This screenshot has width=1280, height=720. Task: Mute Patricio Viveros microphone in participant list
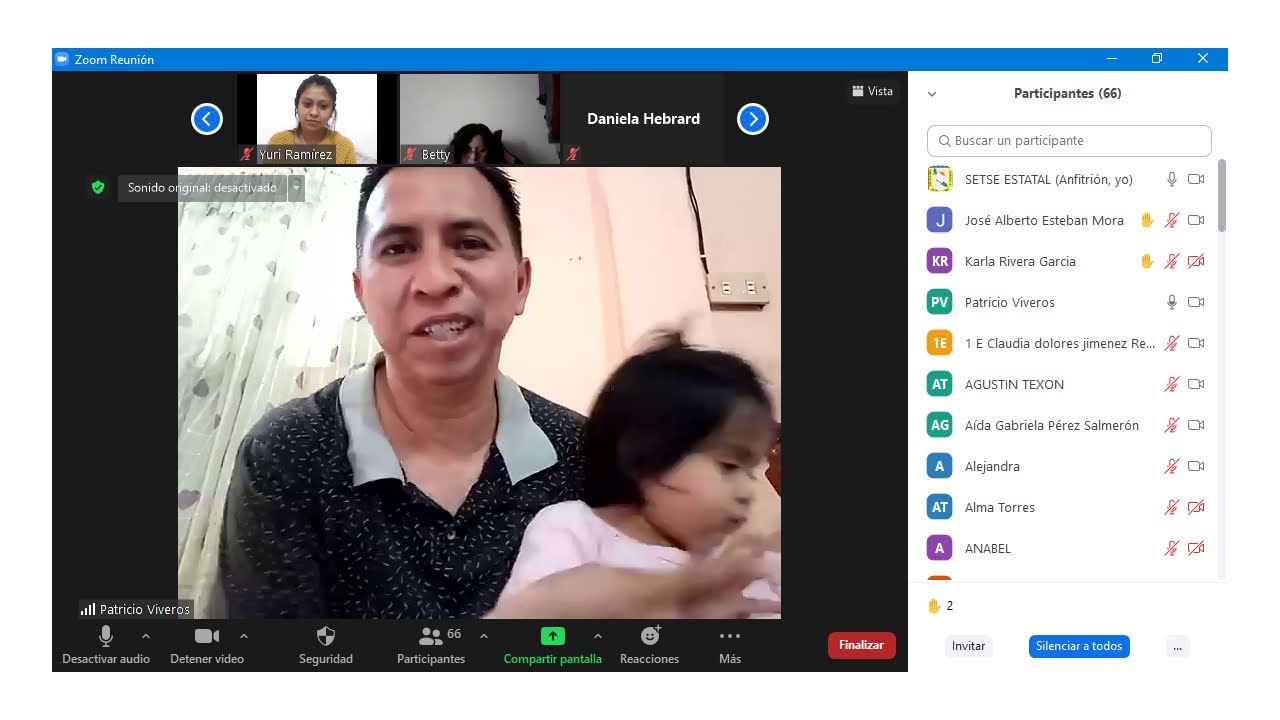coord(1172,302)
